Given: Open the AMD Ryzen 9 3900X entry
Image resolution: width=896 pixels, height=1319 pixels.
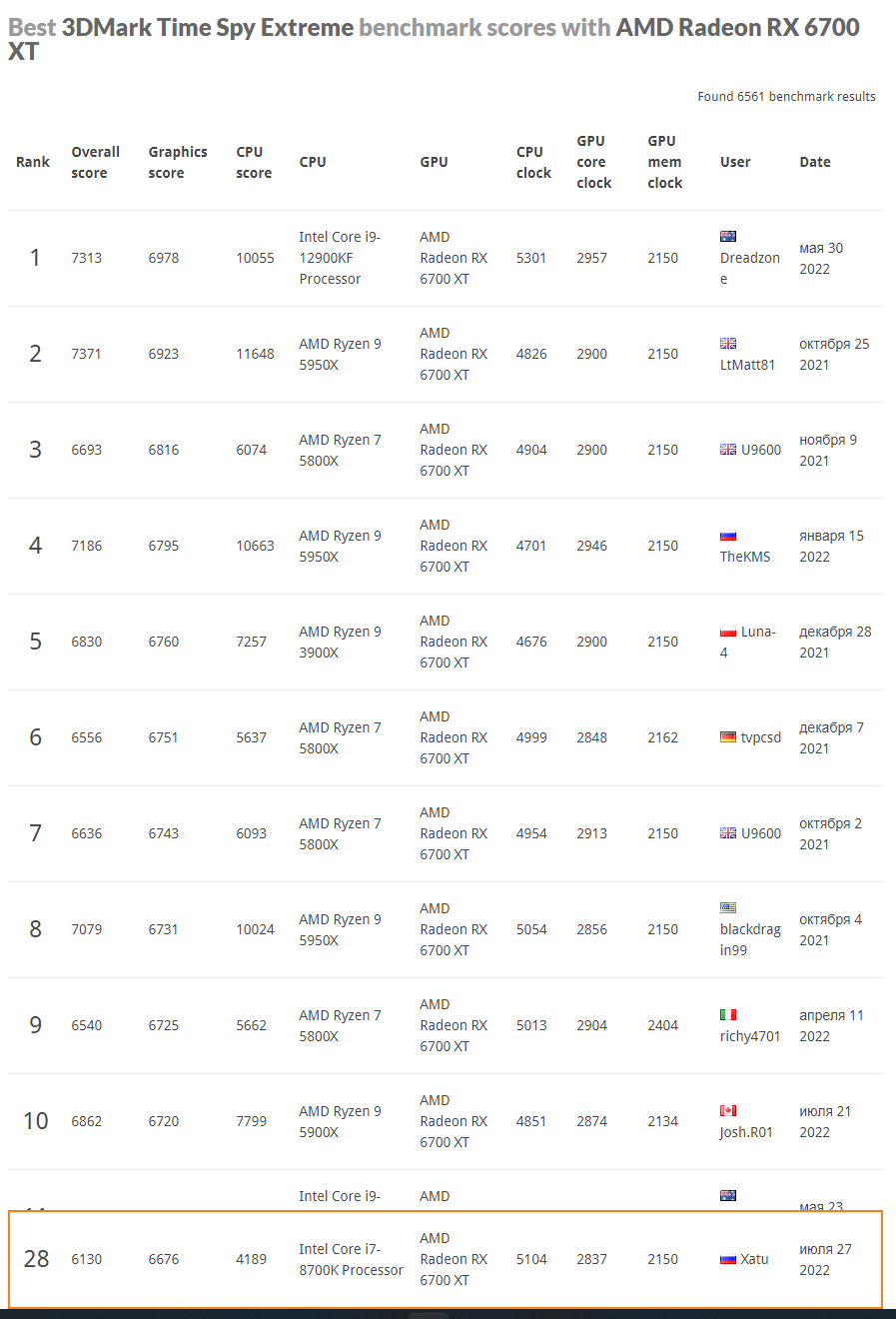Looking at the screenshot, I should 340,642.
